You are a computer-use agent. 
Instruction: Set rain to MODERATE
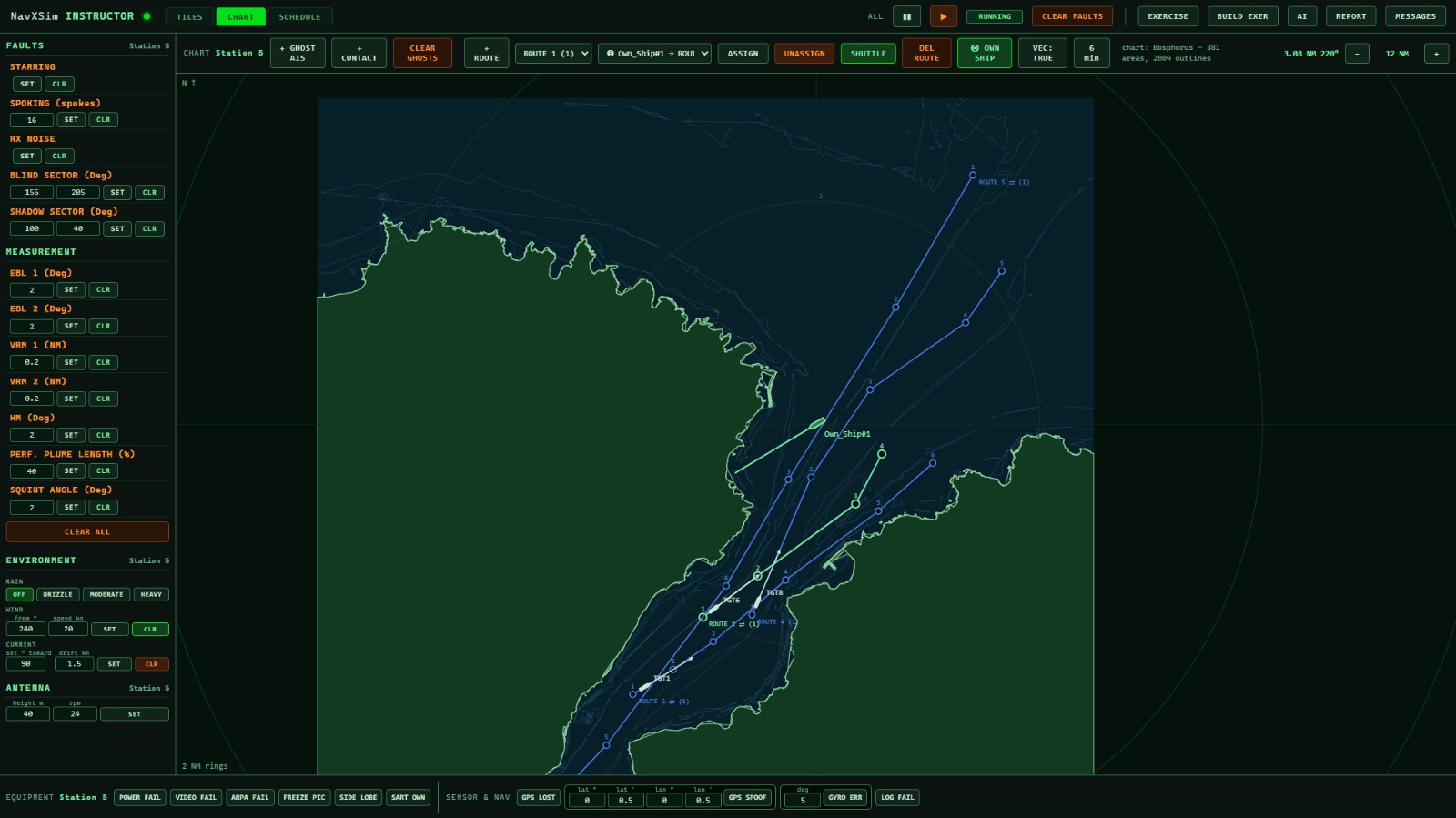click(106, 594)
